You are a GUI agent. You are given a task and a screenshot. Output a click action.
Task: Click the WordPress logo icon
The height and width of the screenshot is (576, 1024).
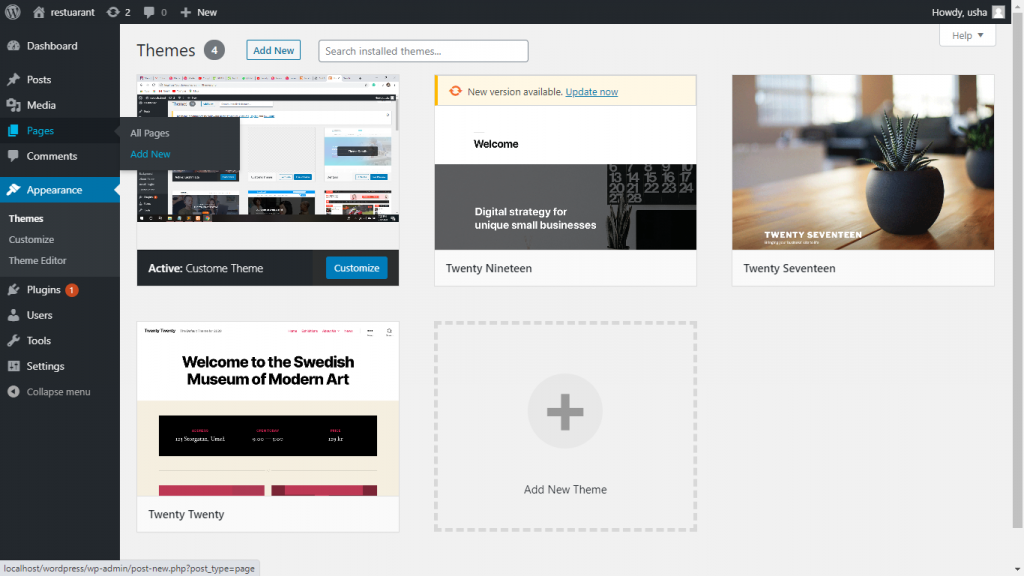pyautogui.click(x=13, y=12)
